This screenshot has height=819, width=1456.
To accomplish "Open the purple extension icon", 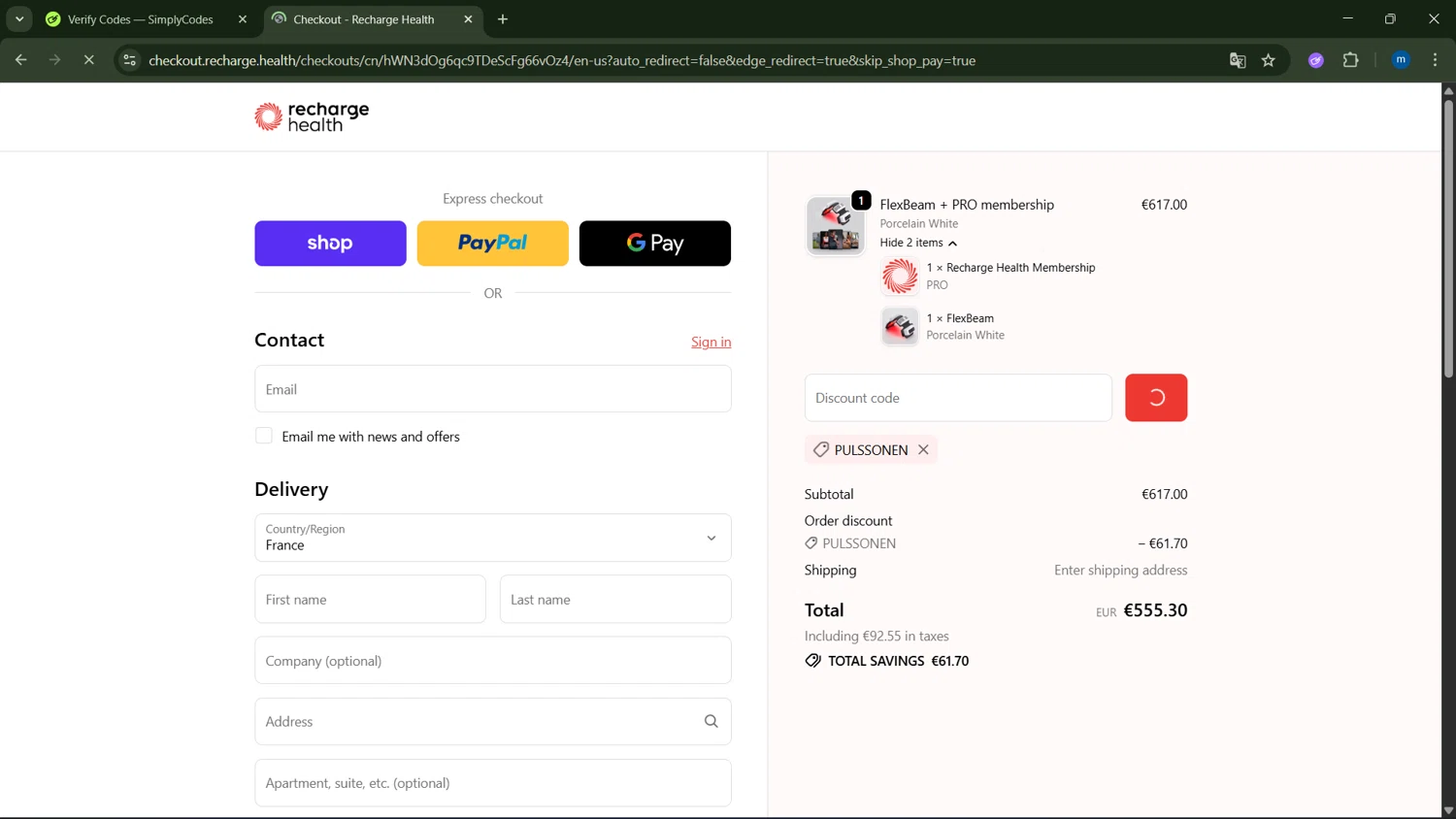I will tap(1316, 60).
